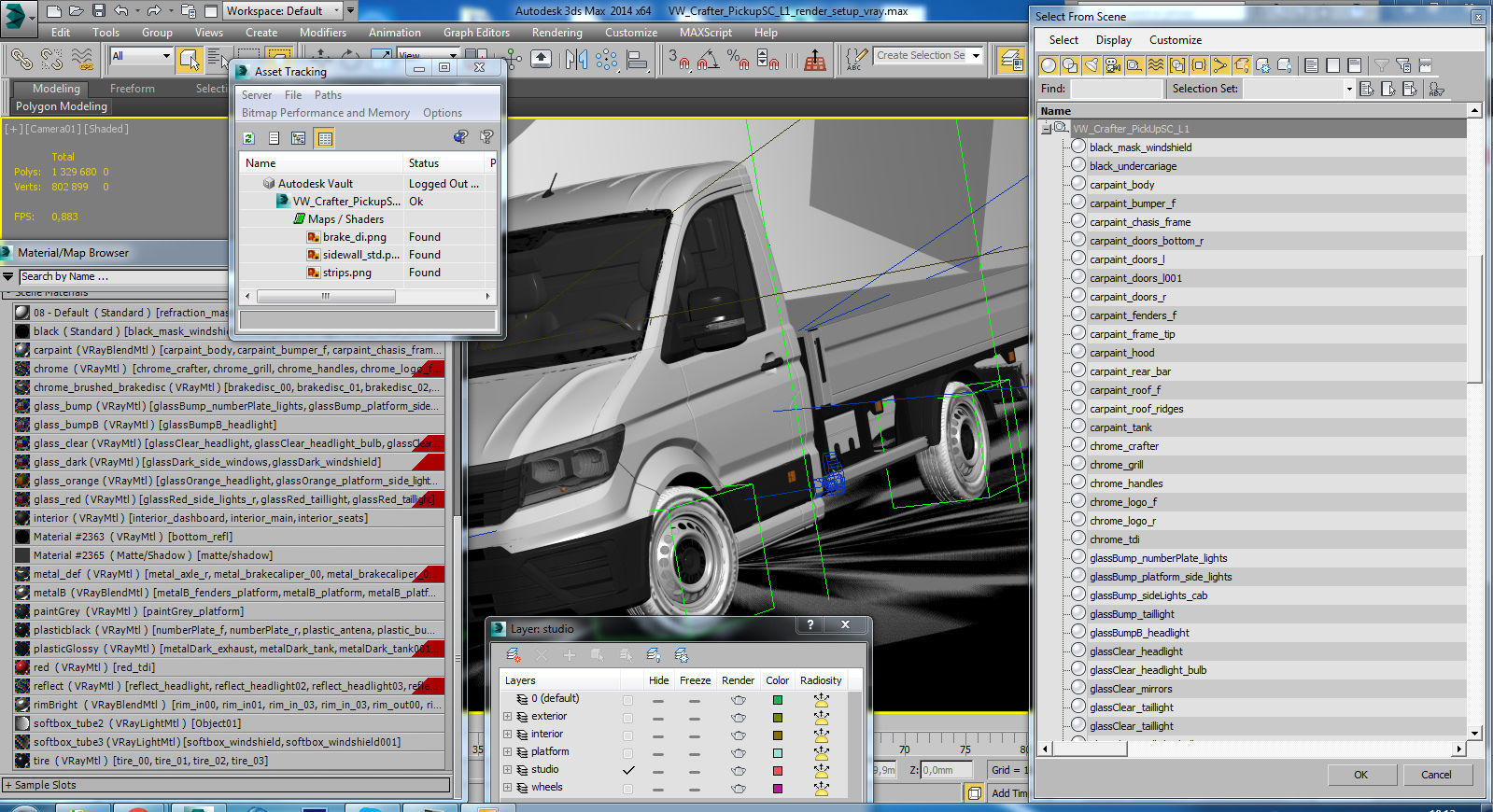Click the studio layer red color swatch
Screen dimensions: 1493x812
click(x=777, y=771)
